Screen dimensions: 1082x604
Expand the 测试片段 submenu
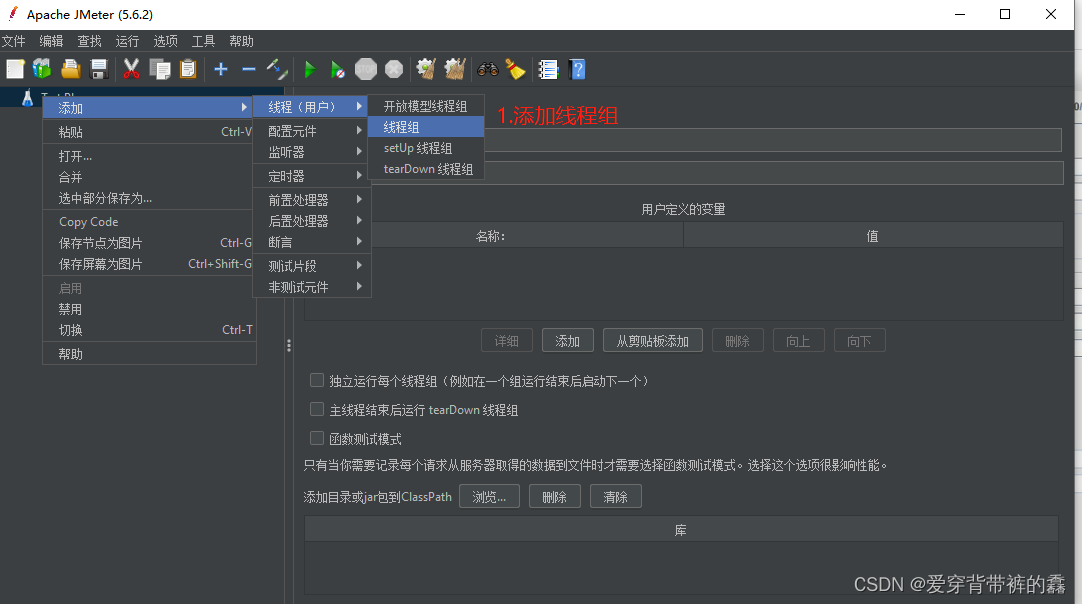coord(312,266)
